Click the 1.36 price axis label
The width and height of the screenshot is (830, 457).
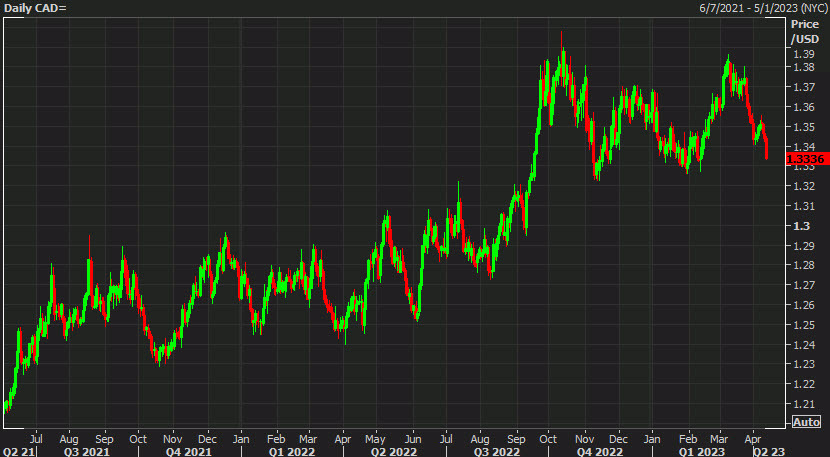point(804,107)
